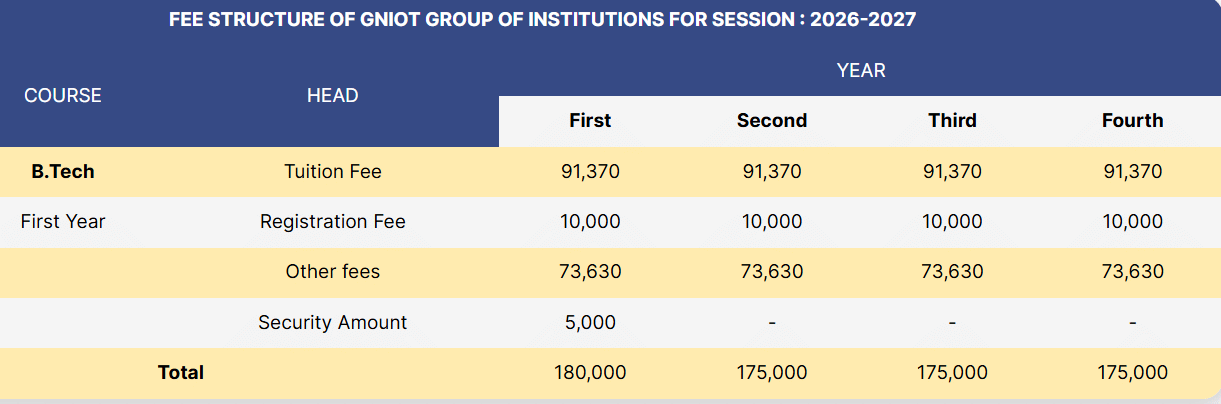This screenshot has height=404, width=1221.
Task: Select the Other fees row label
Action: [x=333, y=272]
